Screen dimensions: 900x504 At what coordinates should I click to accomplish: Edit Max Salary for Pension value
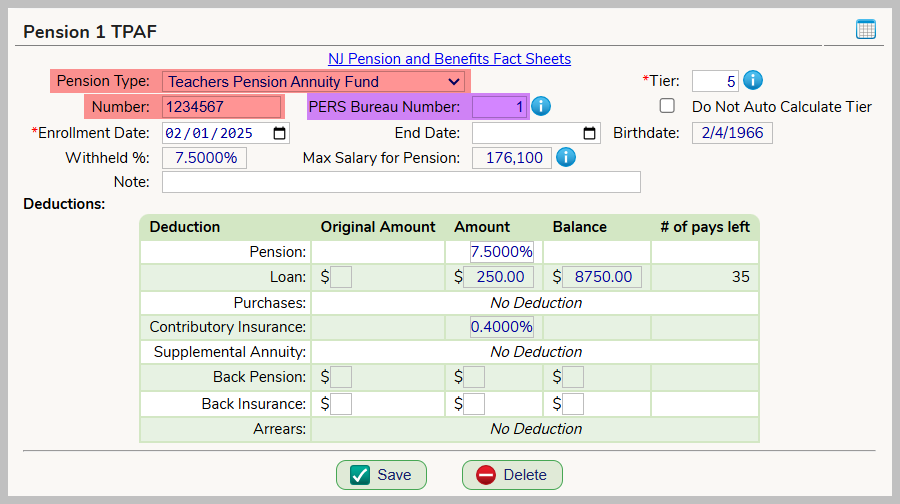[511, 158]
